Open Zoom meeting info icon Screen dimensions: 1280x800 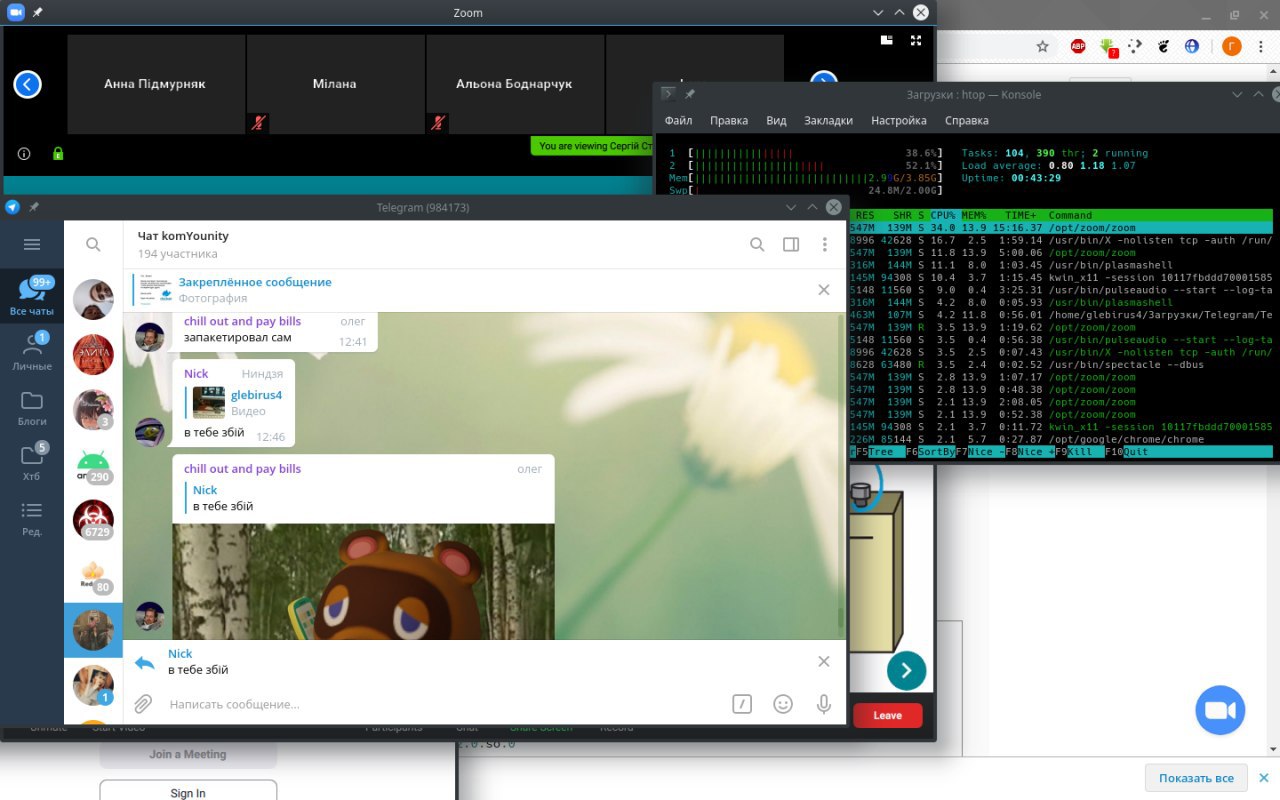coord(24,153)
